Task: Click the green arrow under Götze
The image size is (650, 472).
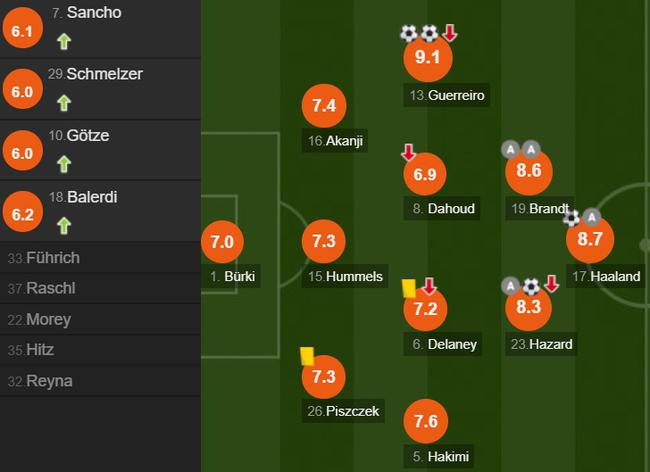Action: 64,163
